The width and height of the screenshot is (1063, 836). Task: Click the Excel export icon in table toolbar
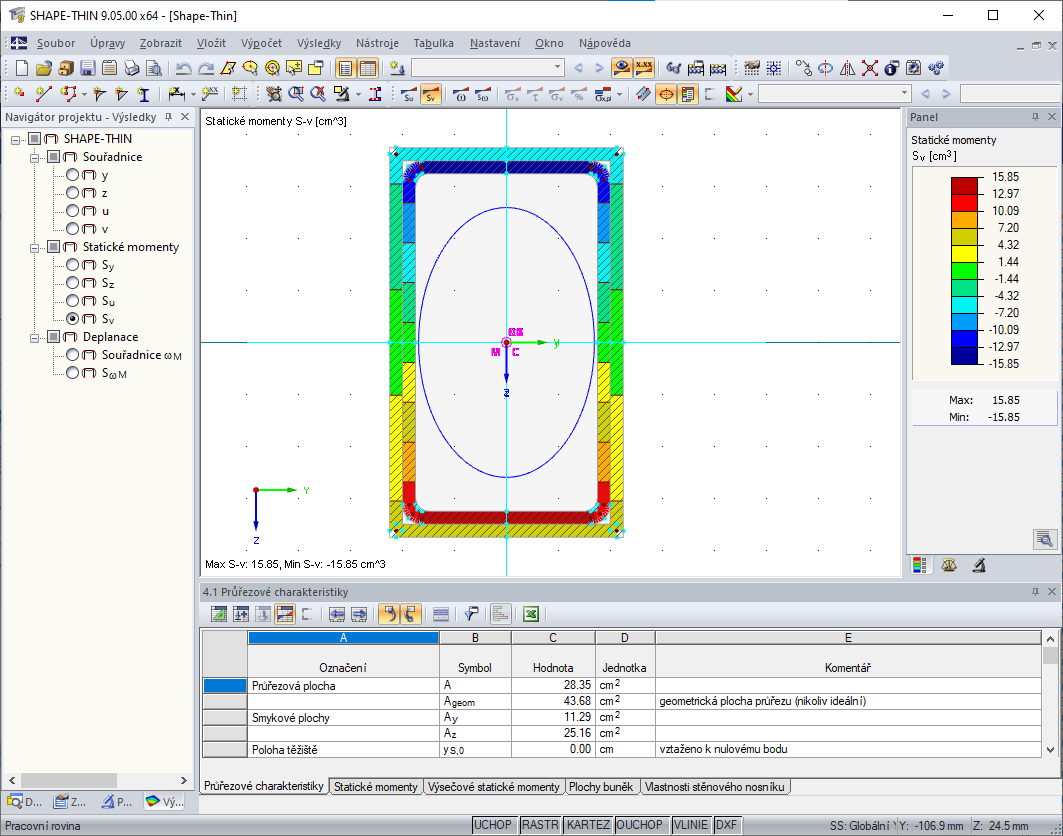[x=532, y=614]
